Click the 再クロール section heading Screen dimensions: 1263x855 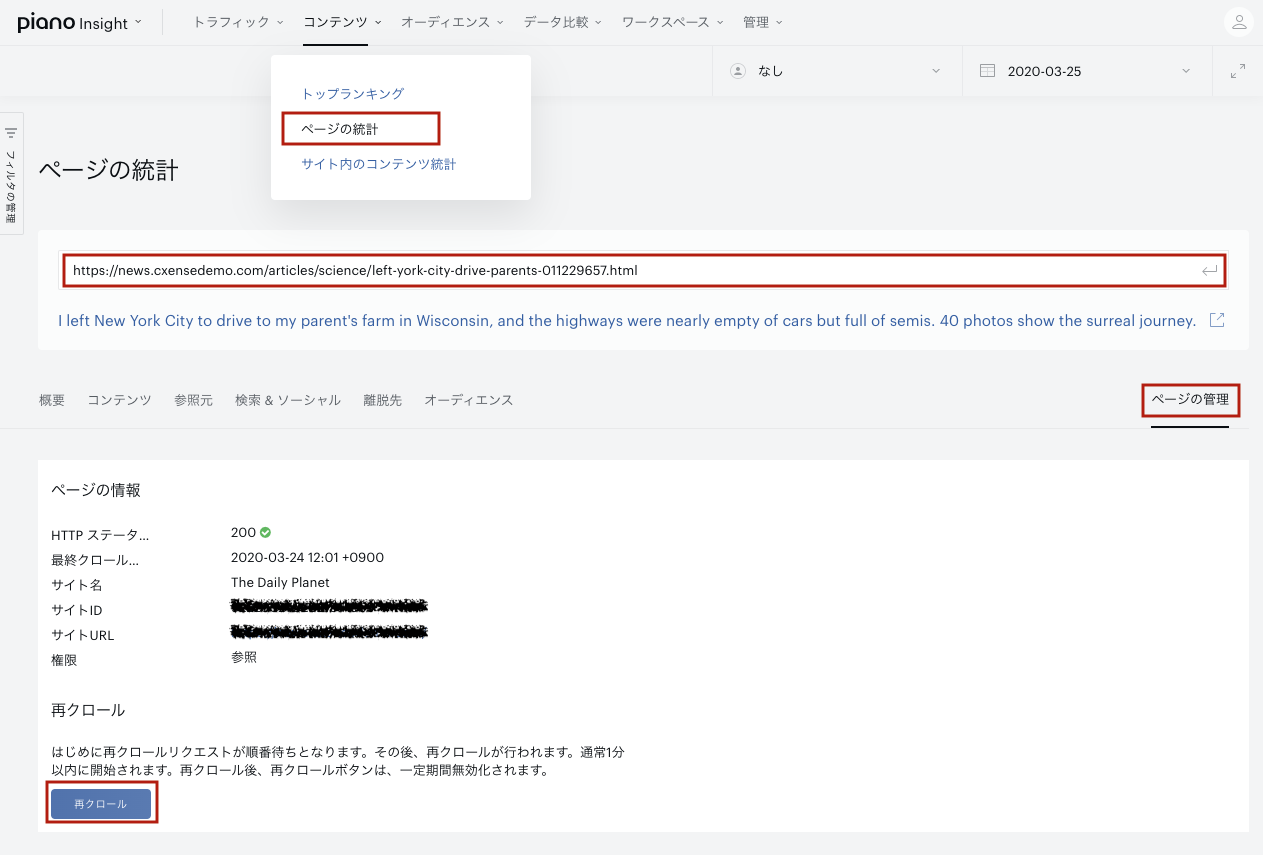[88, 710]
